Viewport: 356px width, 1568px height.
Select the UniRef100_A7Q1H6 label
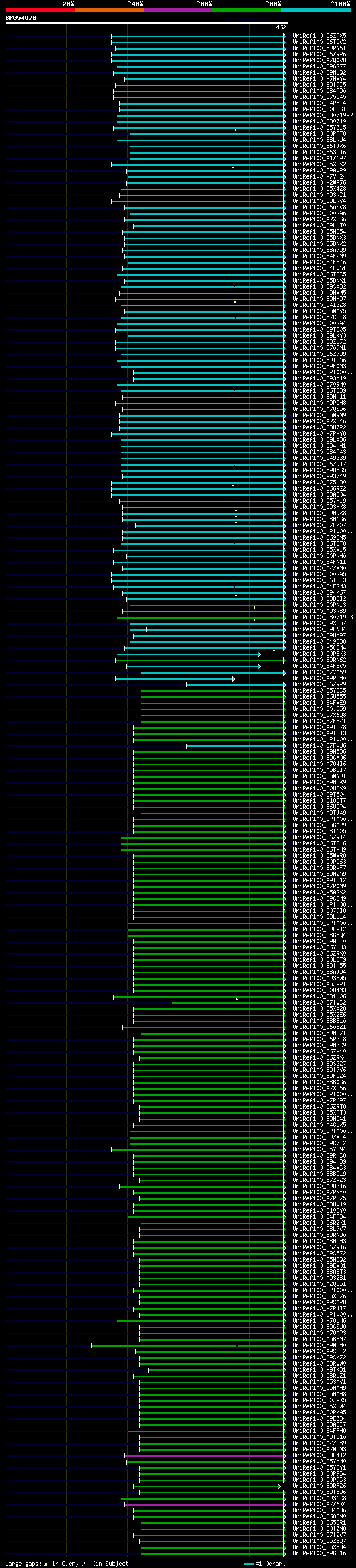tap(319, 1321)
